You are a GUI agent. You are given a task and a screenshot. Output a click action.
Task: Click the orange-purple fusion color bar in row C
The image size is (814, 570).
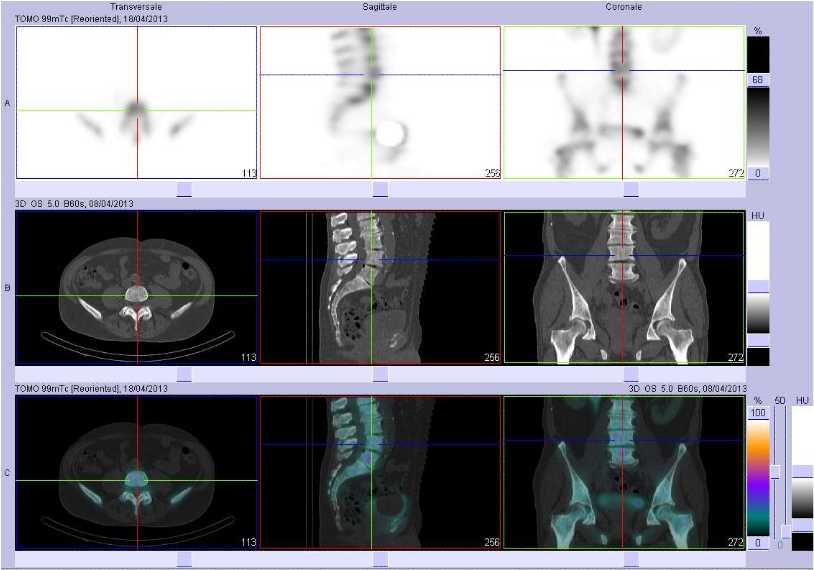[758, 478]
